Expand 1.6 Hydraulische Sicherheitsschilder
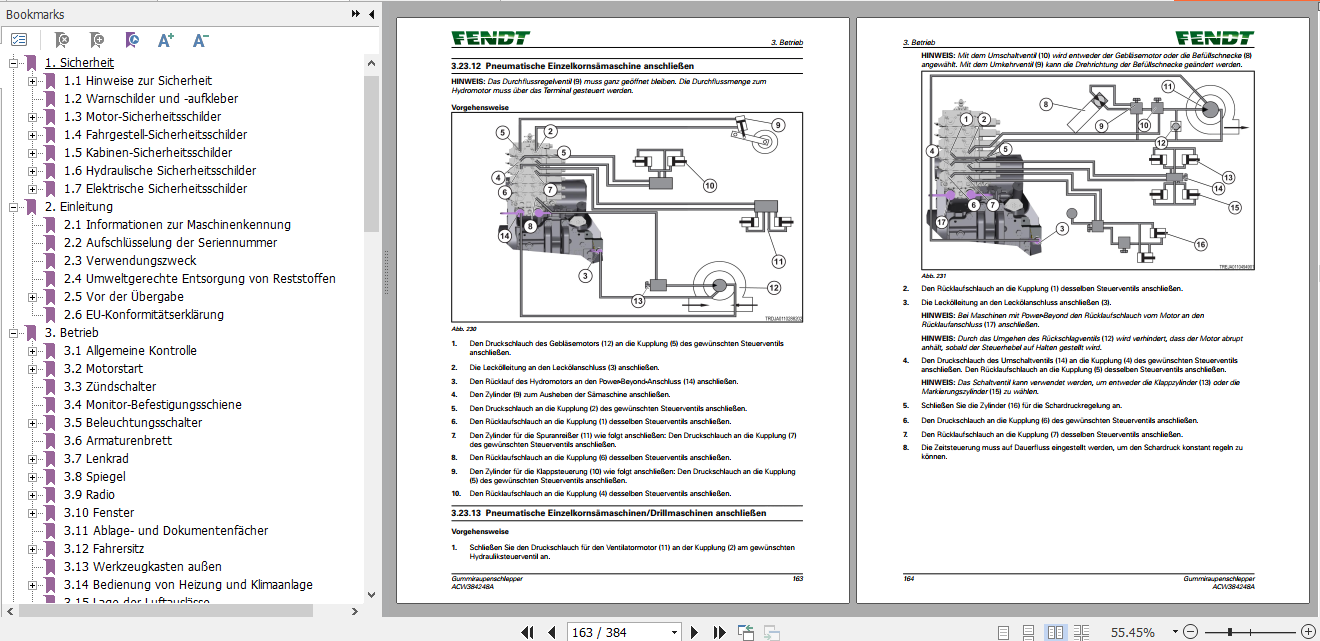Image resolution: width=1320 pixels, height=641 pixels. pos(33,171)
